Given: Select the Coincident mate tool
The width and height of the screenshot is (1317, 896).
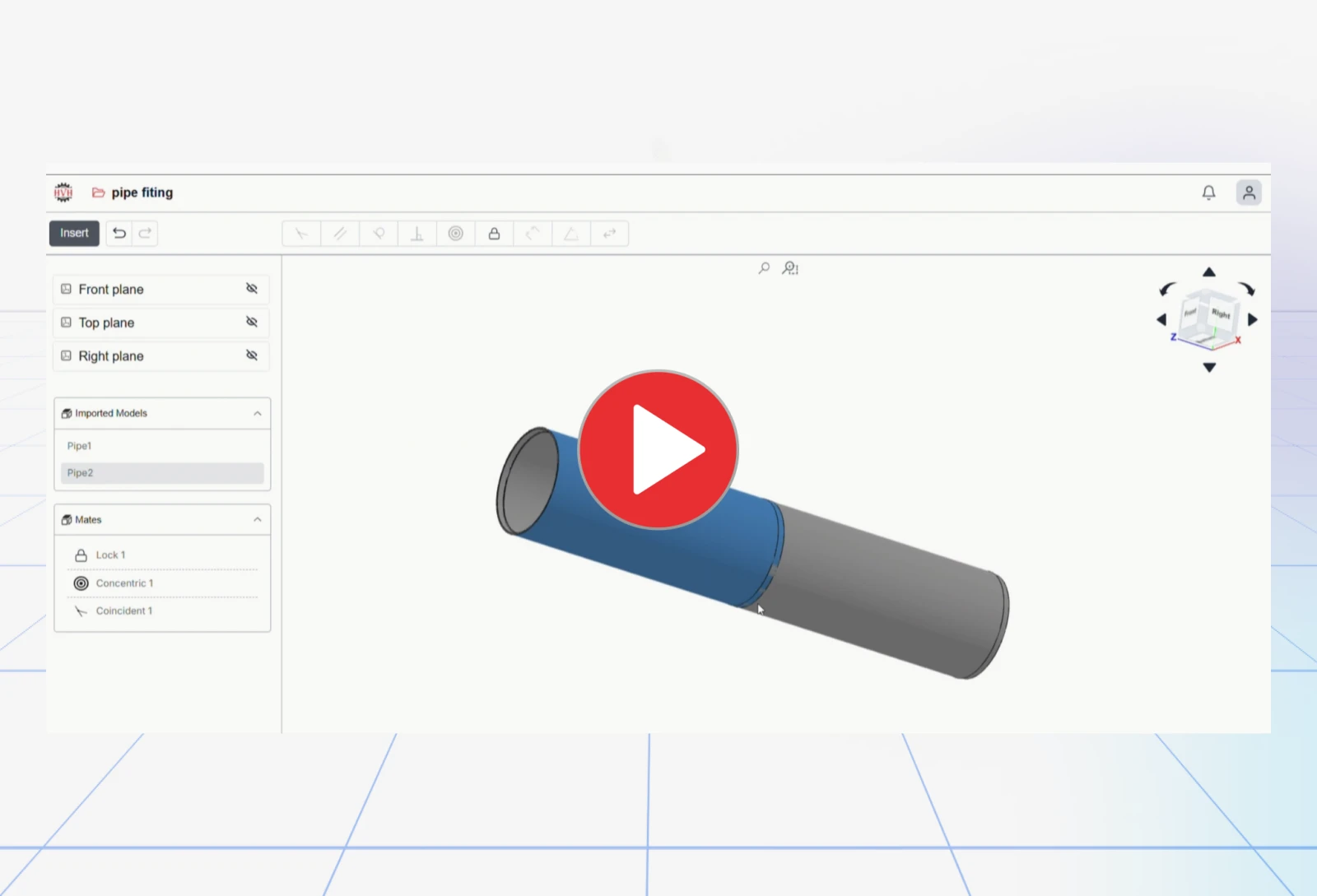Looking at the screenshot, I should click(301, 234).
